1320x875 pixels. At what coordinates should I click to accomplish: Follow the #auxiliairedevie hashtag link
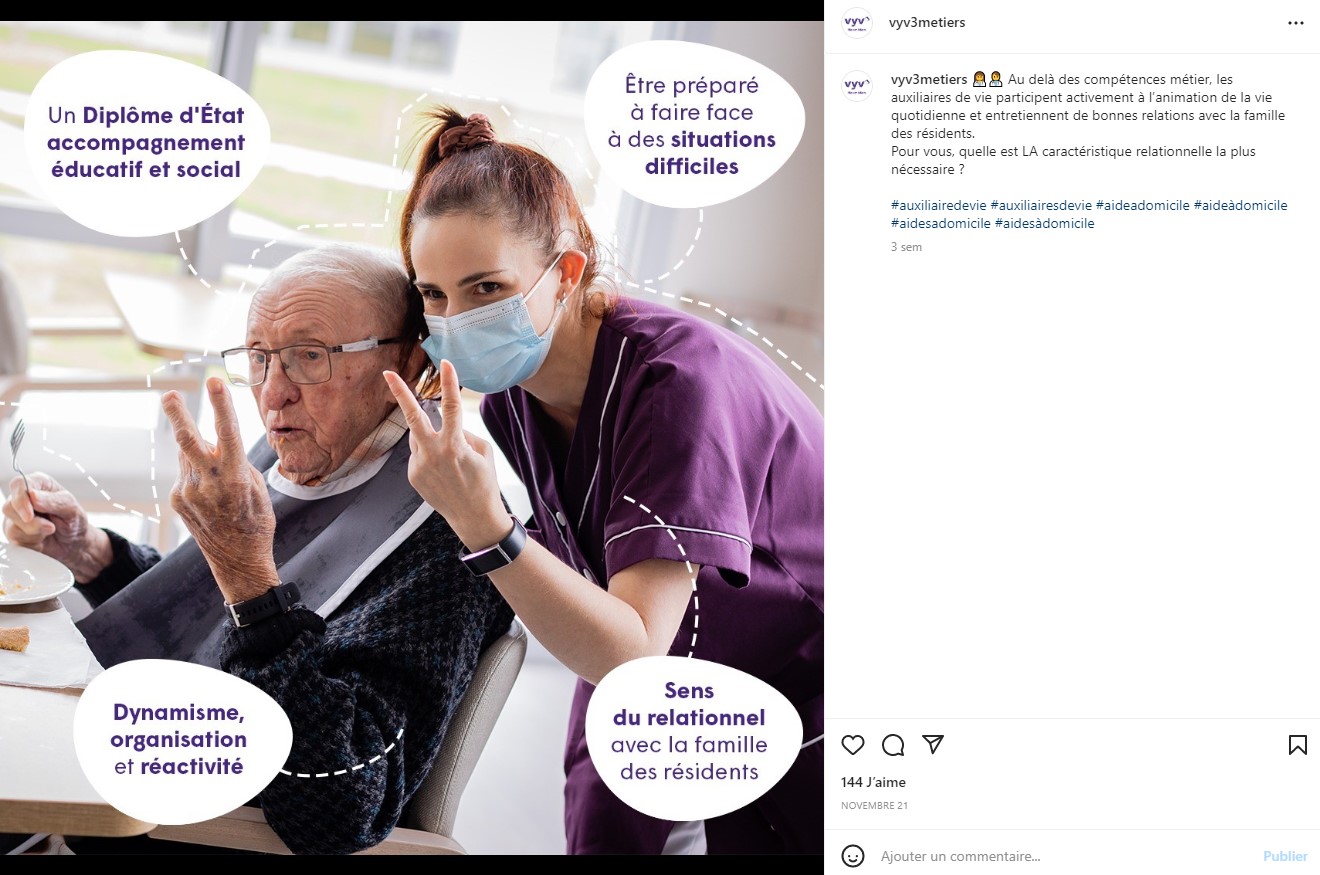point(939,205)
